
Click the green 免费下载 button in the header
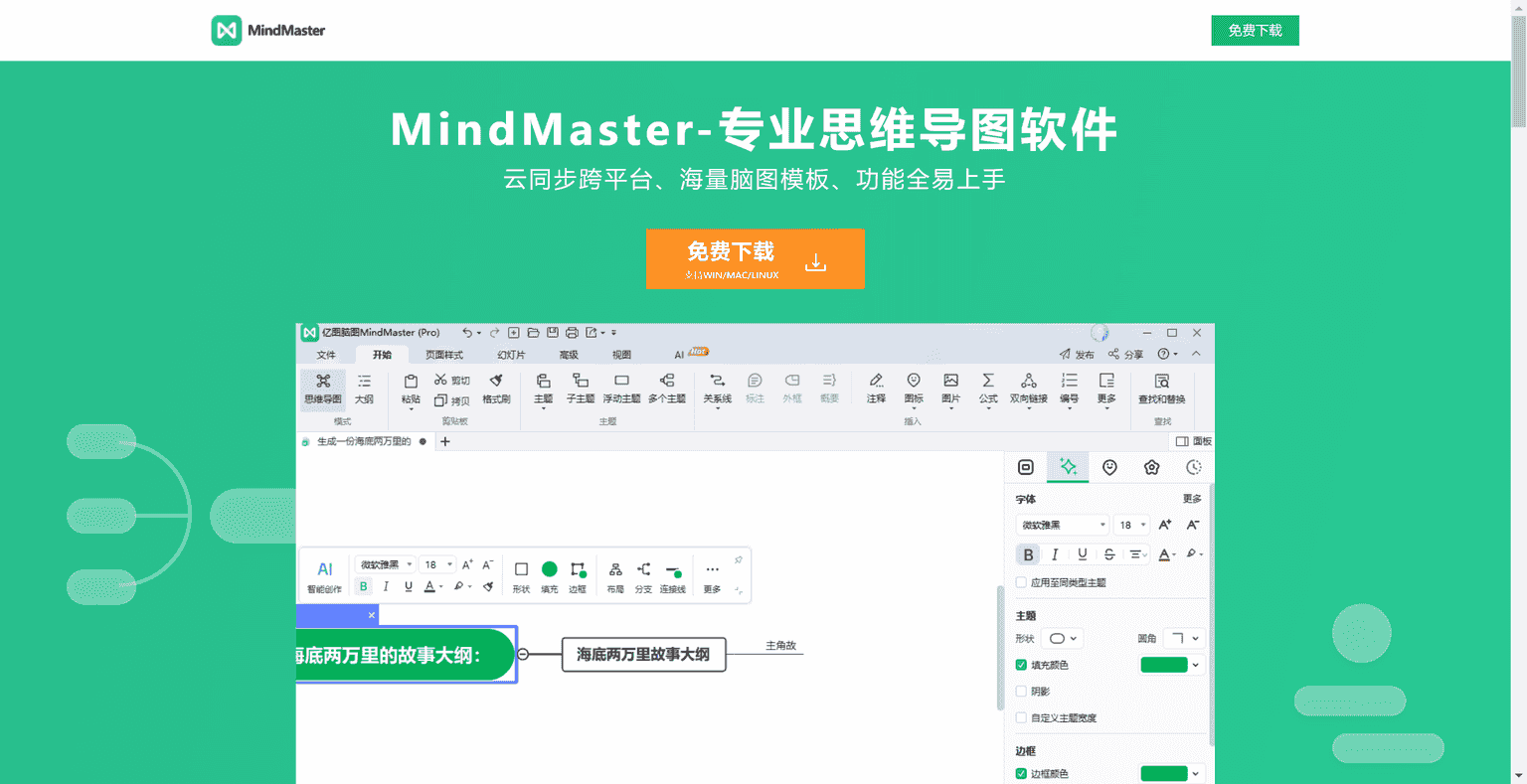[1255, 31]
